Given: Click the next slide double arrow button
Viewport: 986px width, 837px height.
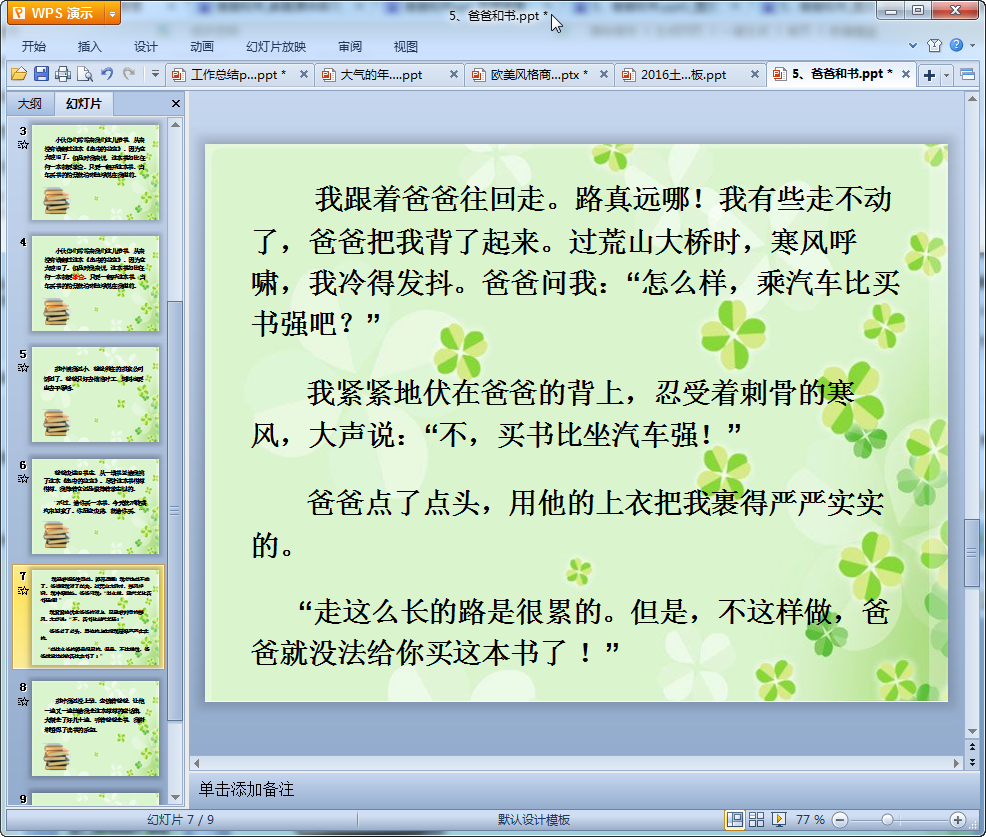Looking at the screenshot, I should pos(972,762).
